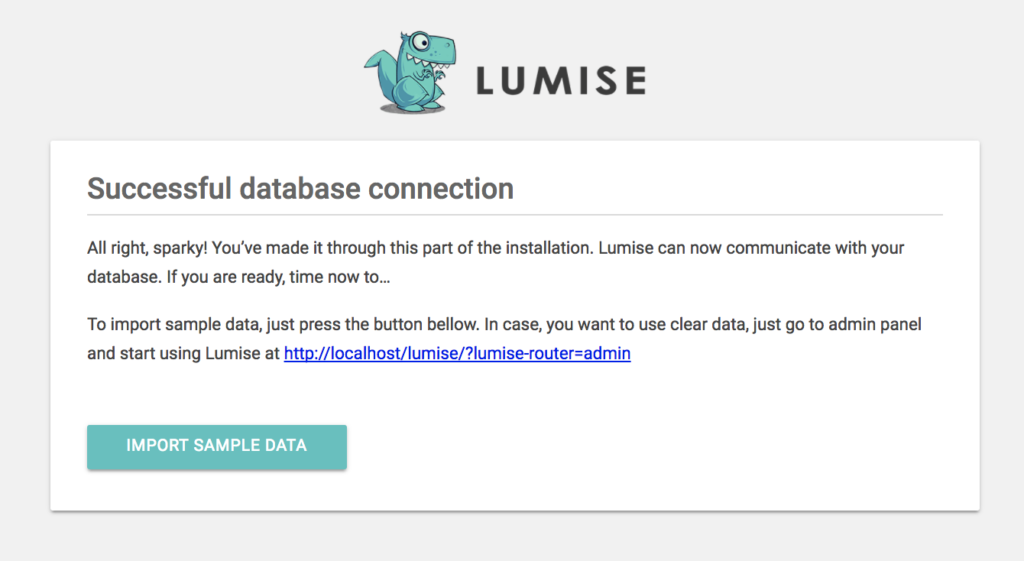
Task: Click the LUMISE wordmark text
Action: click(560, 81)
